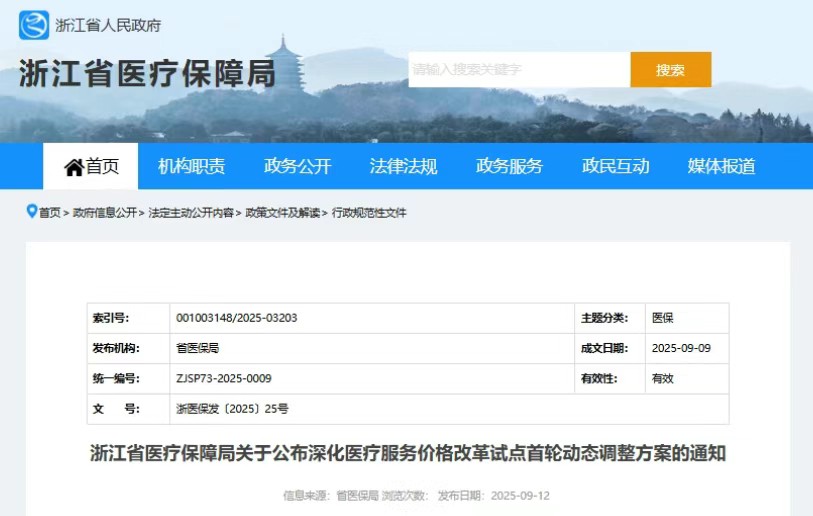Viewport: 813px width, 516px height.
Task: Click 首页 in the breadcrumb trail
Action: (50, 213)
